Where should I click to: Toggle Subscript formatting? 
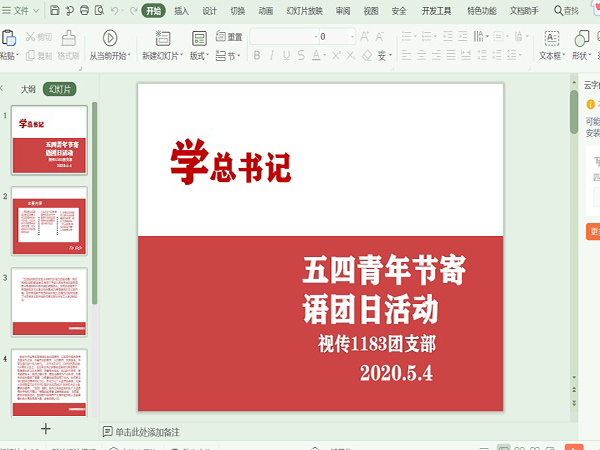point(351,56)
